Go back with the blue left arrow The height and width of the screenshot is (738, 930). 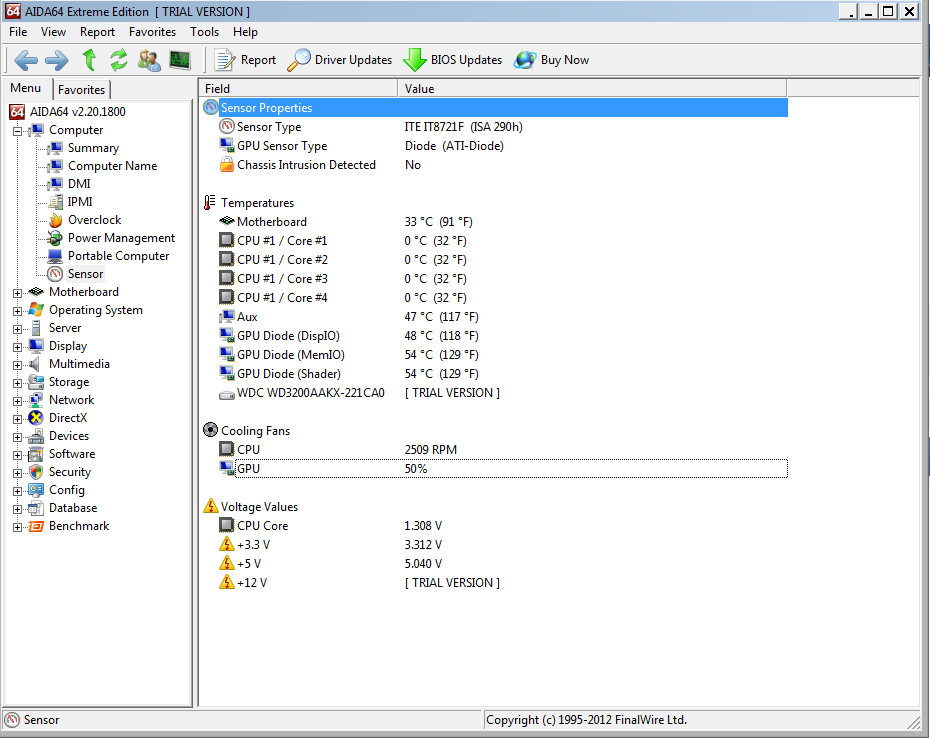pos(26,60)
